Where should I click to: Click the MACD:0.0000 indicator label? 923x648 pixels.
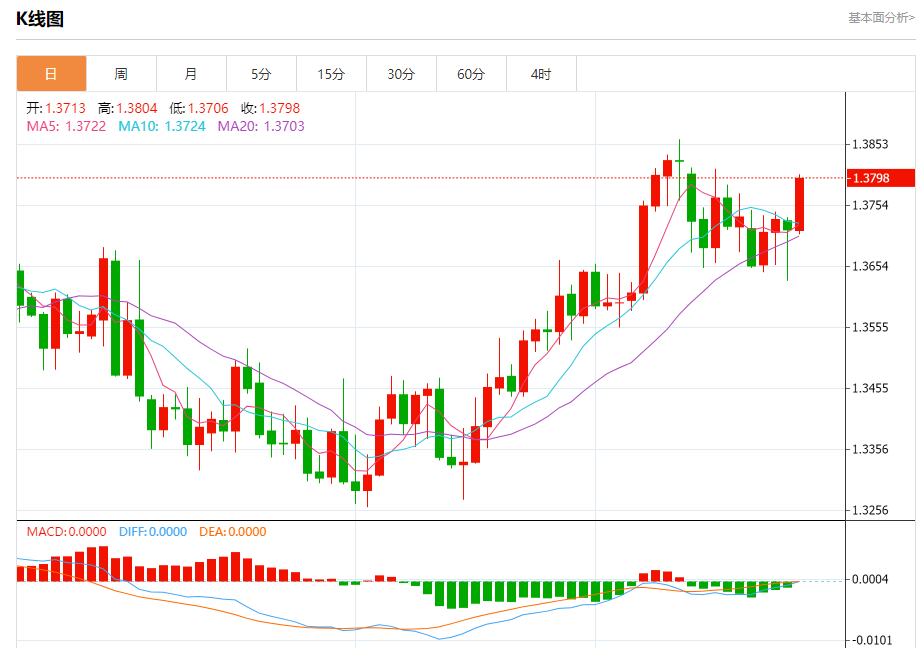[67, 531]
